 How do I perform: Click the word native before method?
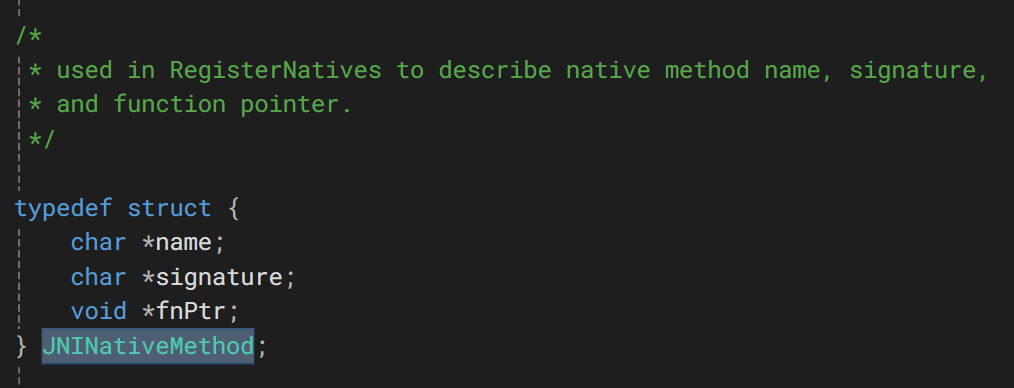pyautogui.click(x=608, y=70)
